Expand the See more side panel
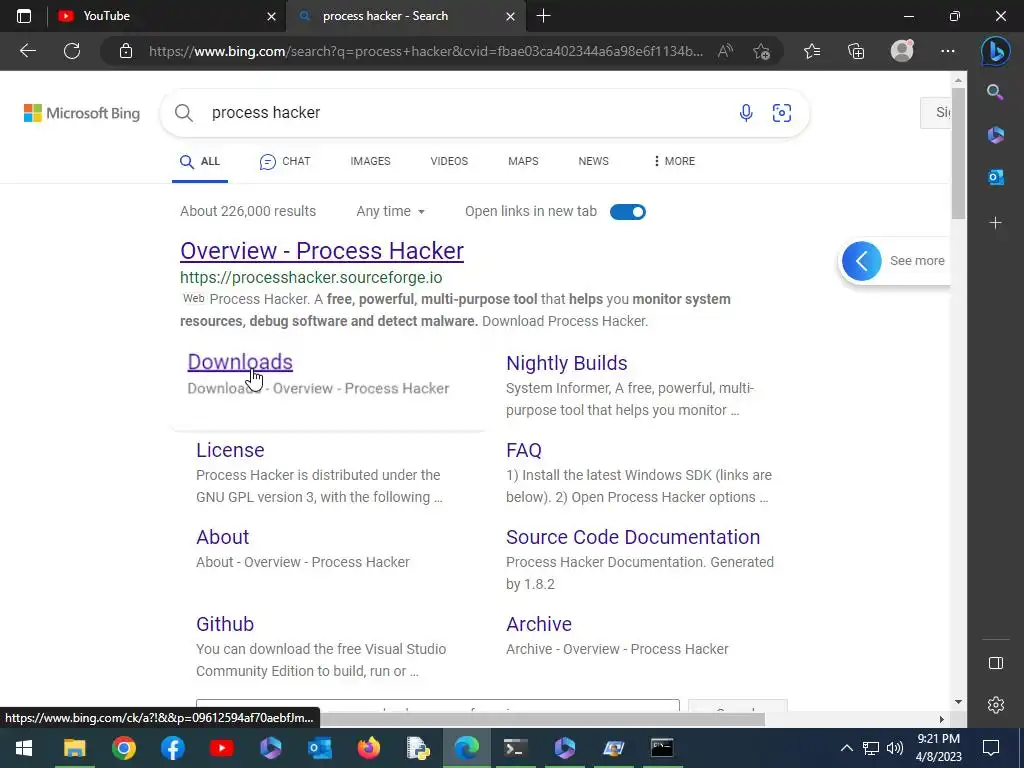This screenshot has height=768, width=1024. (x=893, y=261)
